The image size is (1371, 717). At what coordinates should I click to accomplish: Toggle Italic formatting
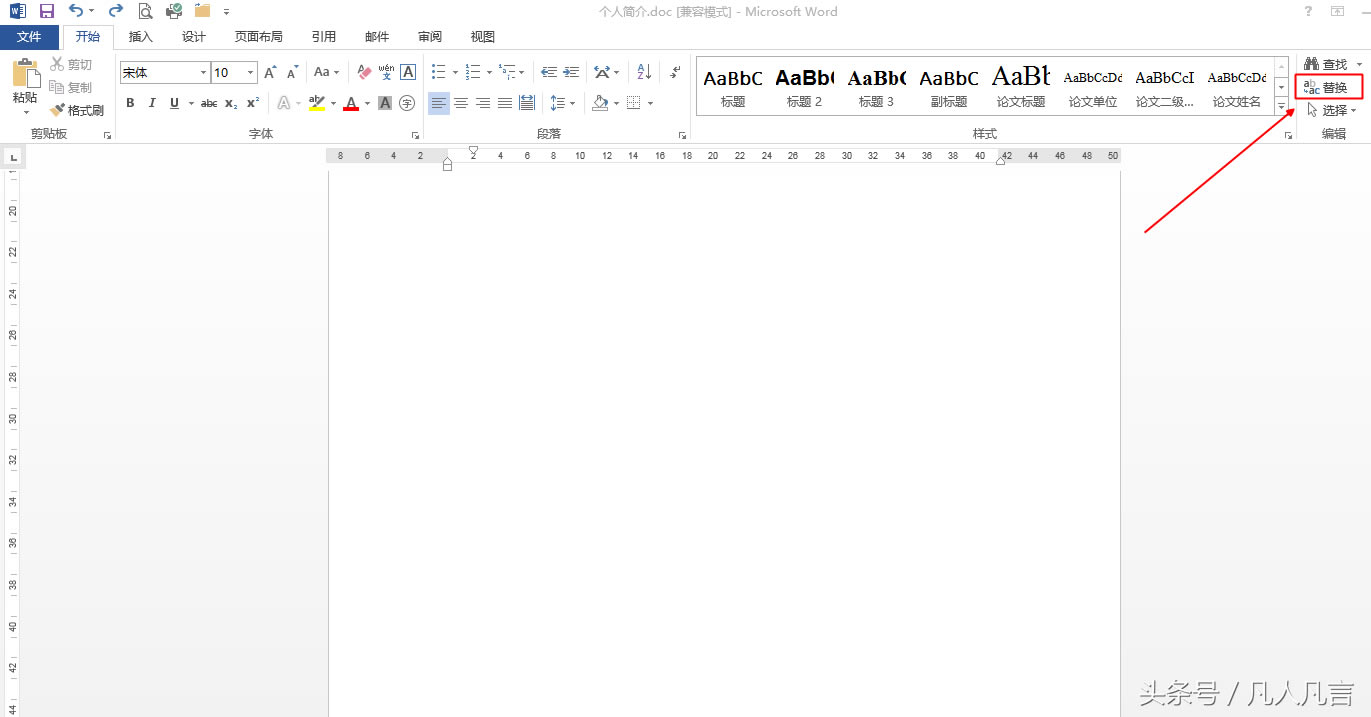(x=152, y=103)
